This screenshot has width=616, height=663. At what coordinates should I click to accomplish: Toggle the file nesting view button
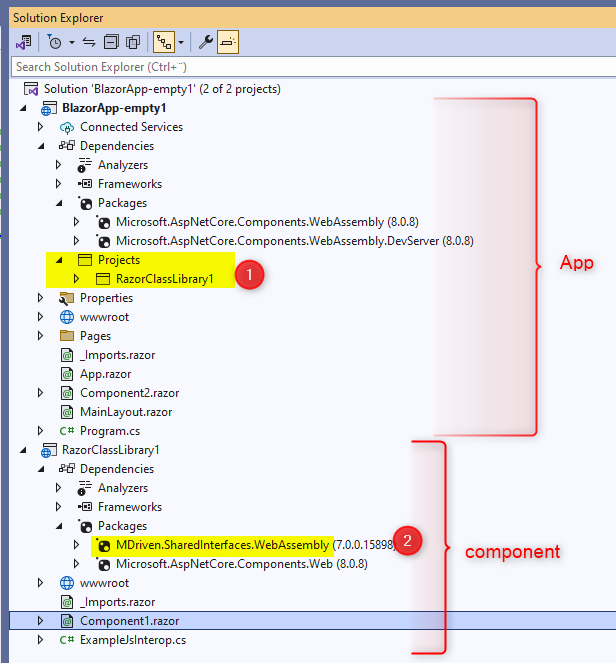click(163, 42)
